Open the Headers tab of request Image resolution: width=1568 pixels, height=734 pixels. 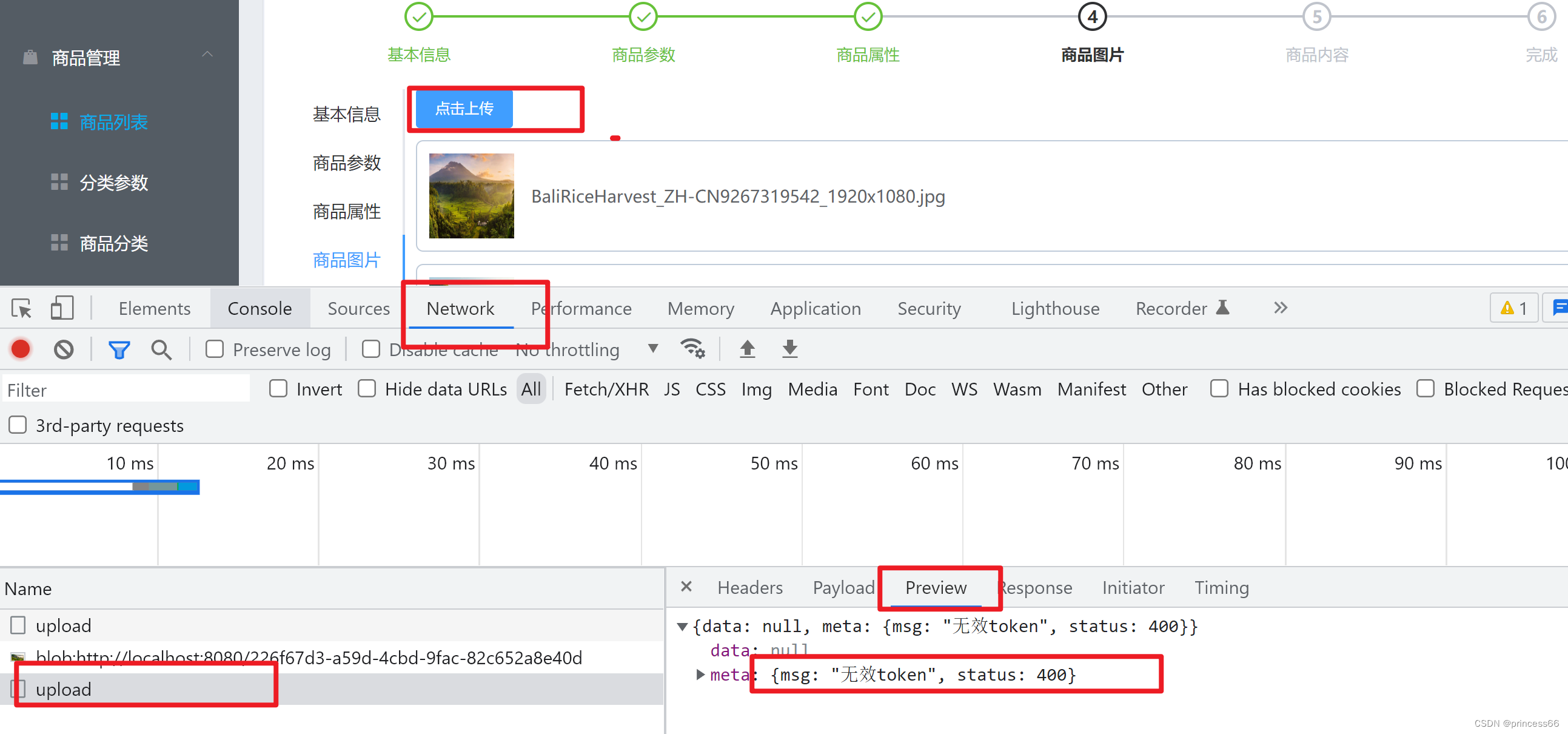coord(749,587)
